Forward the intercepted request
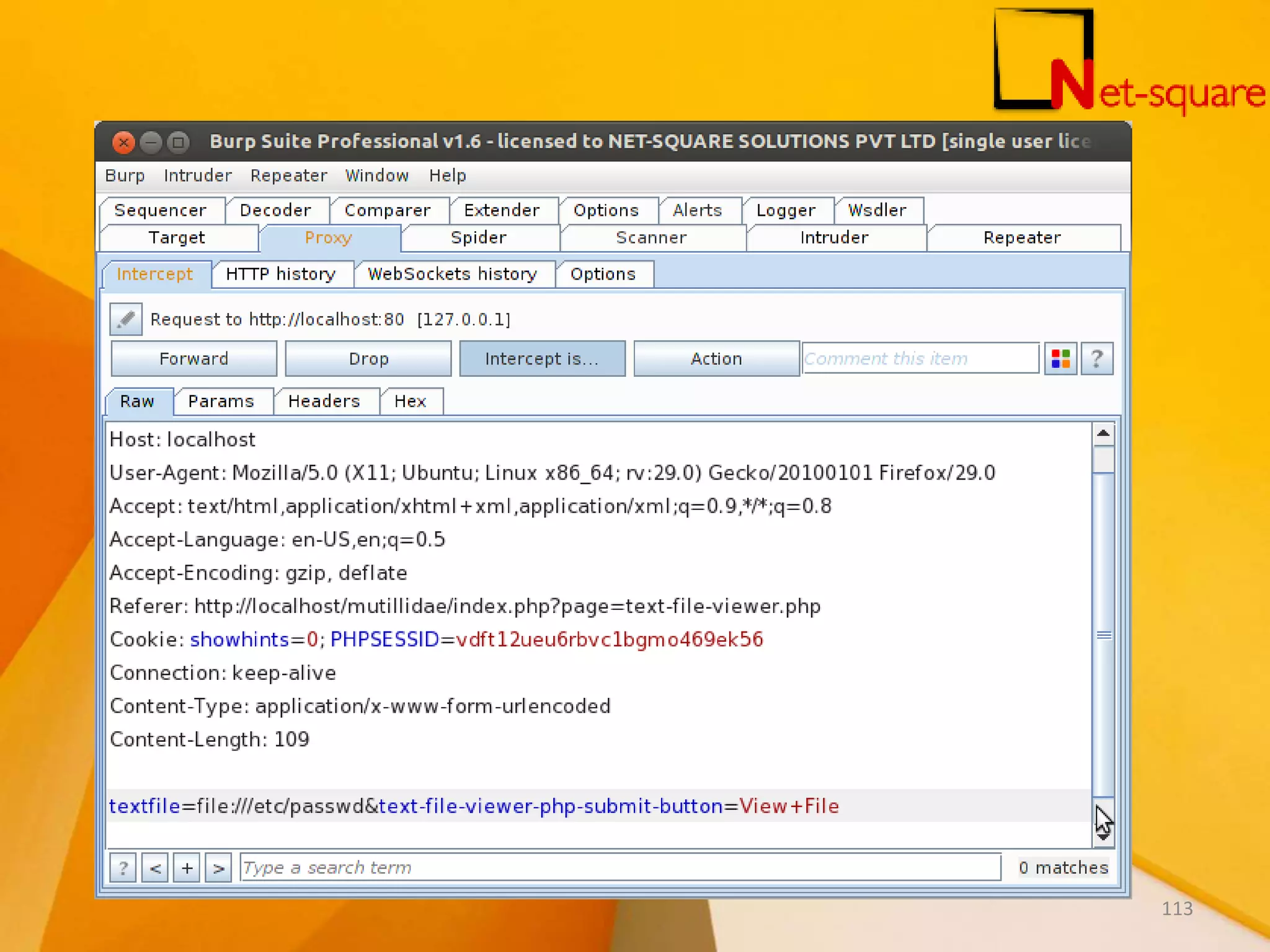 (193, 359)
